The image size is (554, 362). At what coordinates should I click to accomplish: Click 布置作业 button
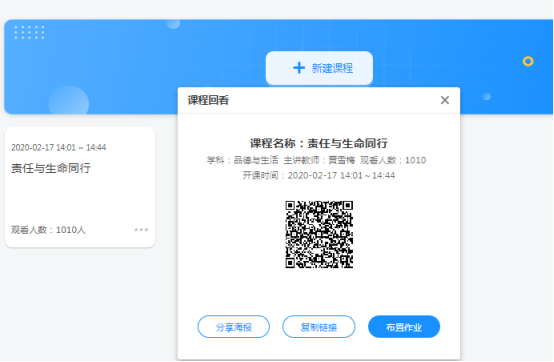tap(404, 327)
